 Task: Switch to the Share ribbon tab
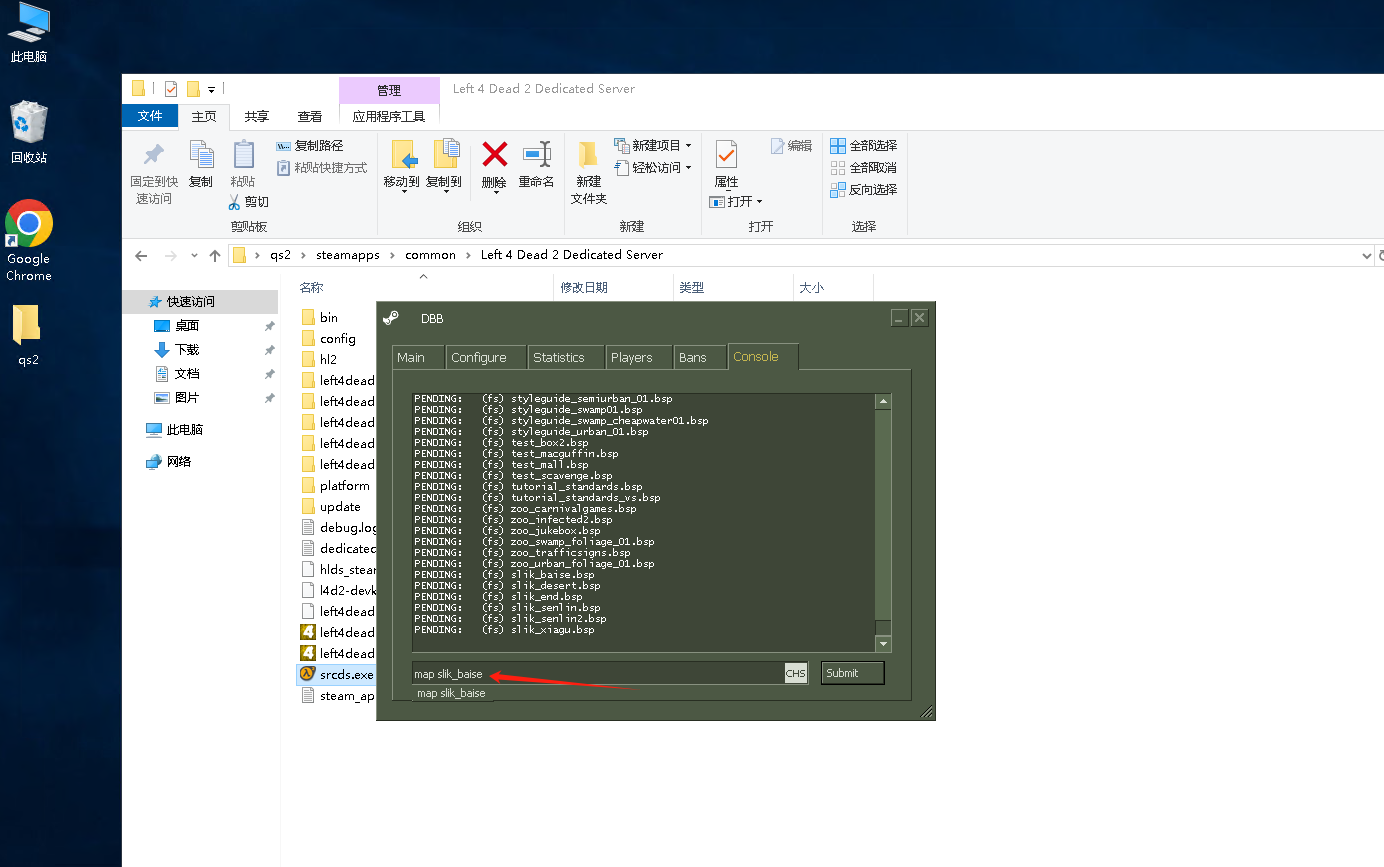click(x=257, y=117)
